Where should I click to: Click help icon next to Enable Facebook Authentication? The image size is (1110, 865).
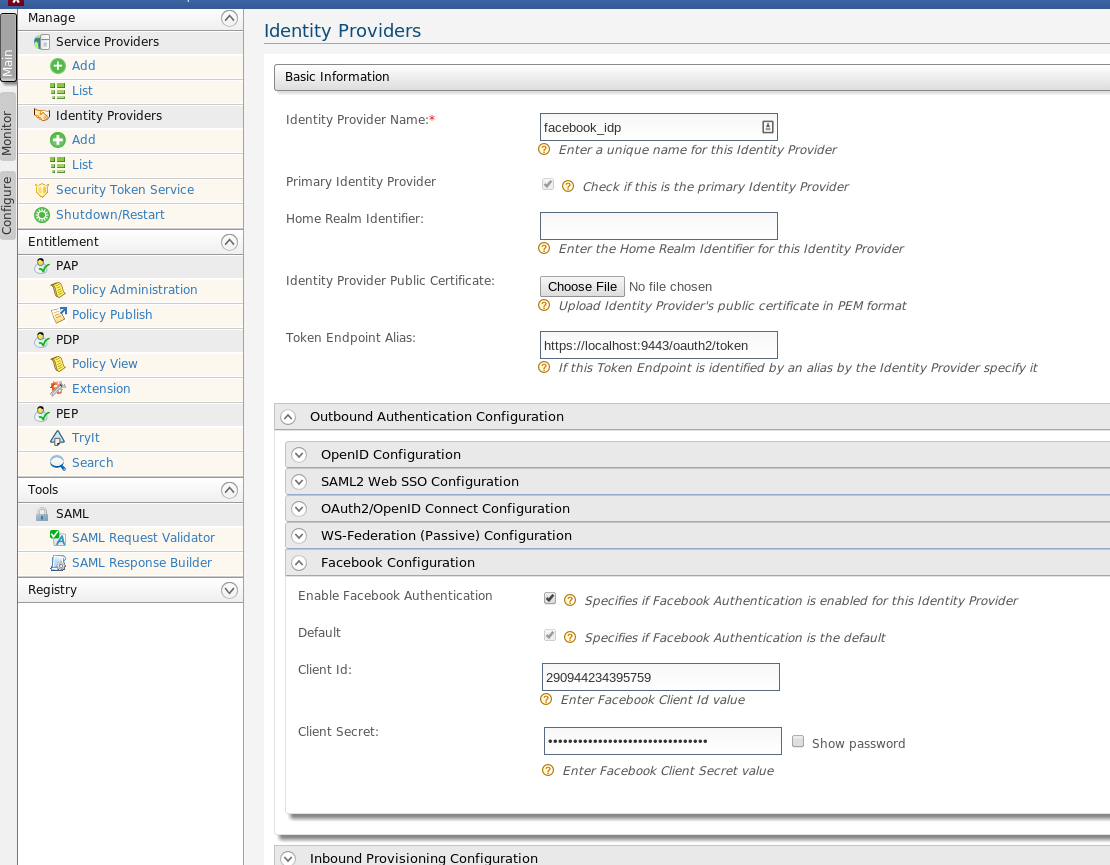point(570,600)
